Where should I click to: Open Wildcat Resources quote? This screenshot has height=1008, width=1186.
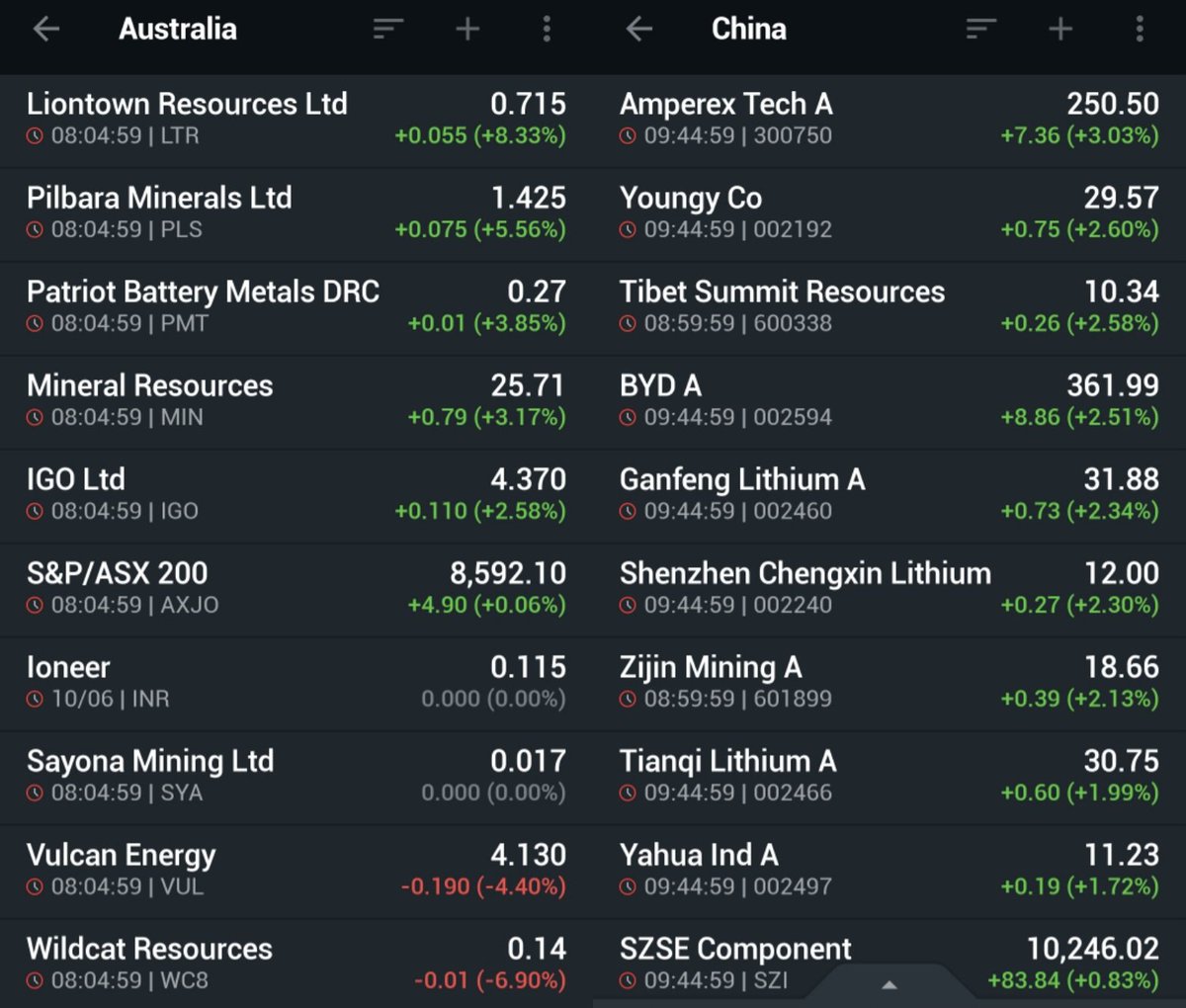click(296, 964)
